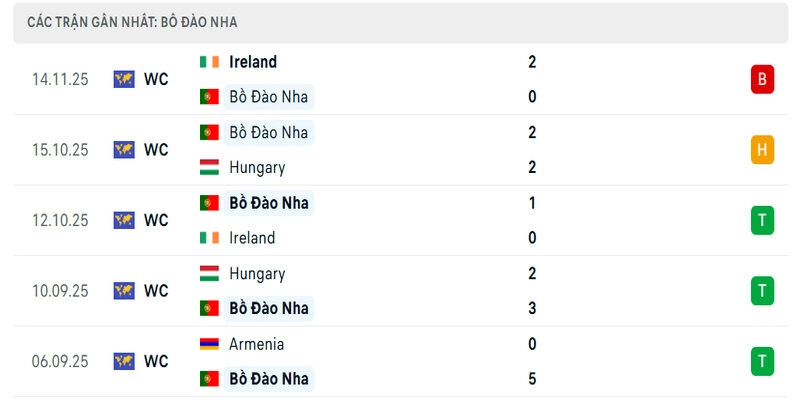Click the green T badge for 10.09.25 match
Image resolution: width=800 pixels, height=400 pixels.
coord(762,291)
